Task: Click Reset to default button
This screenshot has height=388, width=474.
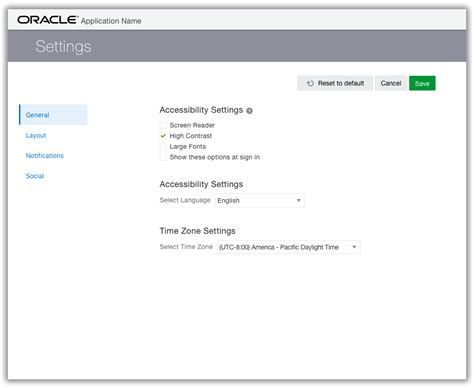Action: (335, 83)
